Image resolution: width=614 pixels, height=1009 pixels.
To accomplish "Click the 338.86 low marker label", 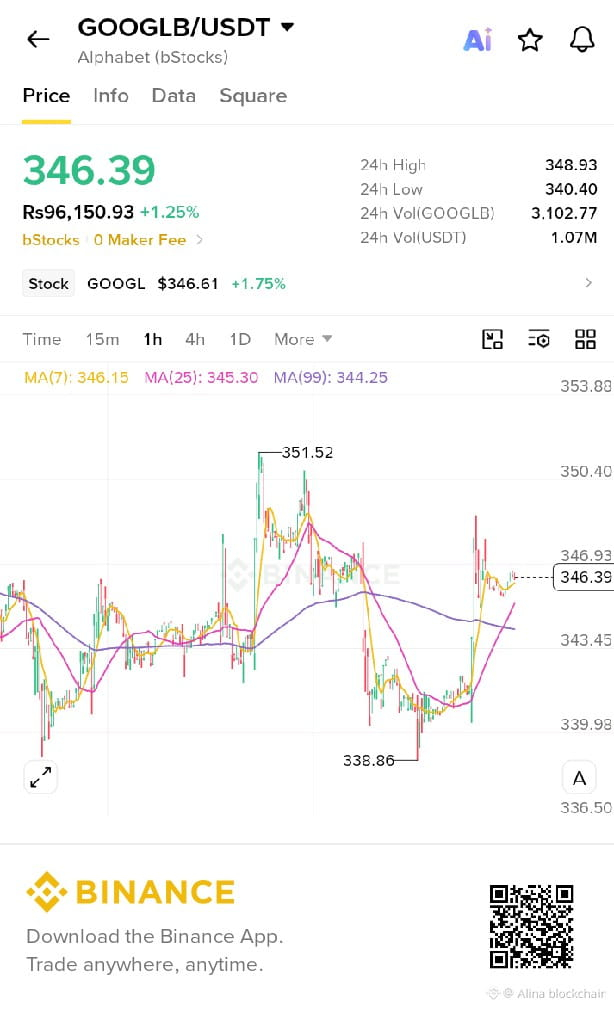I will click(x=368, y=761).
